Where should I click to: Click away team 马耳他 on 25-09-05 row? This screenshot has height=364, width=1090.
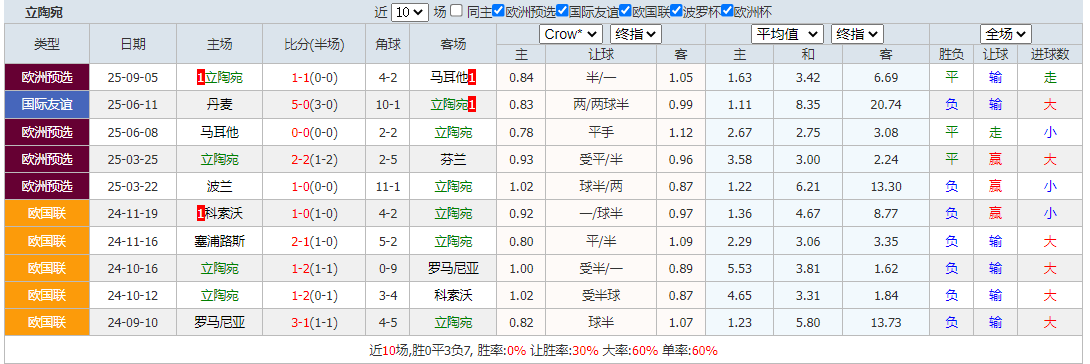[x=449, y=78]
